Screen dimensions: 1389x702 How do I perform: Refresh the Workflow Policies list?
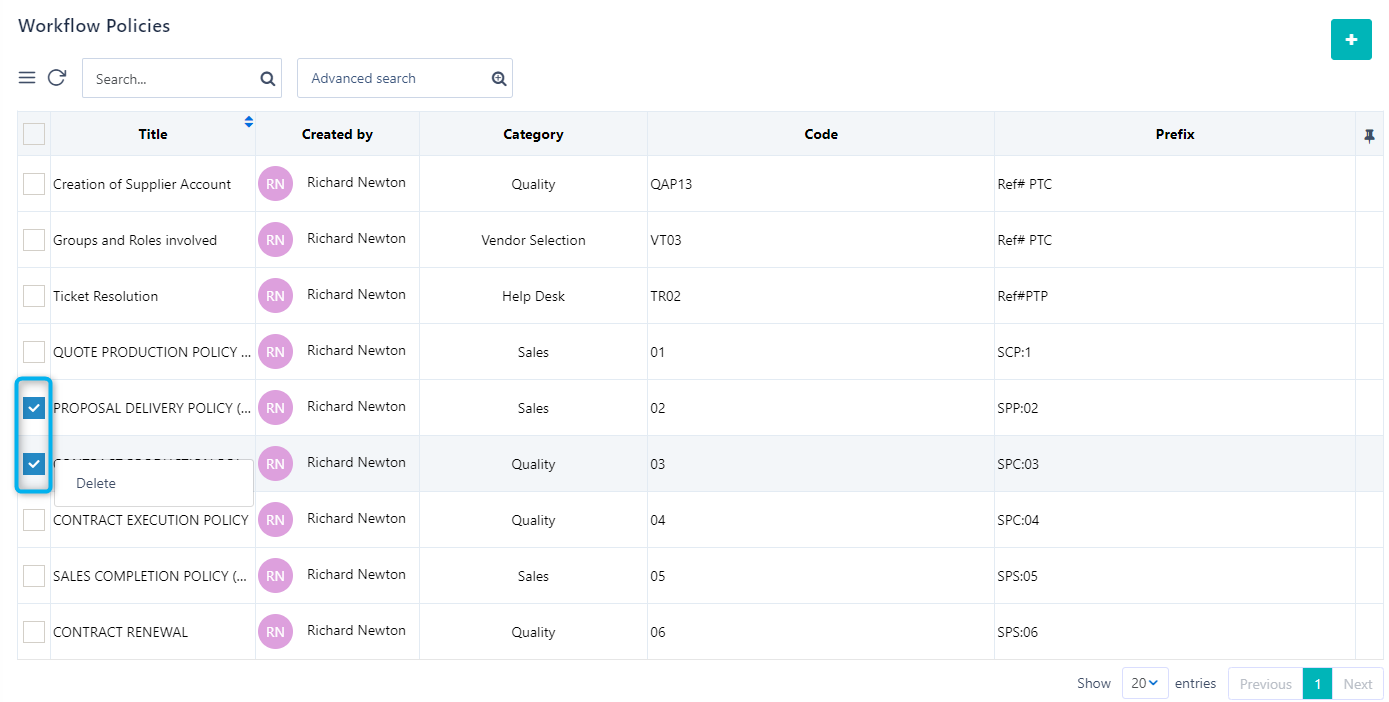pyautogui.click(x=57, y=77)
